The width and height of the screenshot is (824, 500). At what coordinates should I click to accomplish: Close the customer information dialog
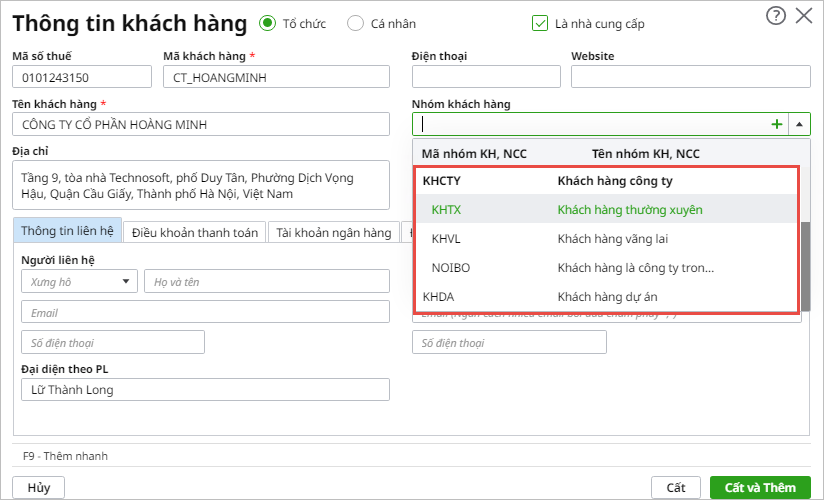pos(803,15)
